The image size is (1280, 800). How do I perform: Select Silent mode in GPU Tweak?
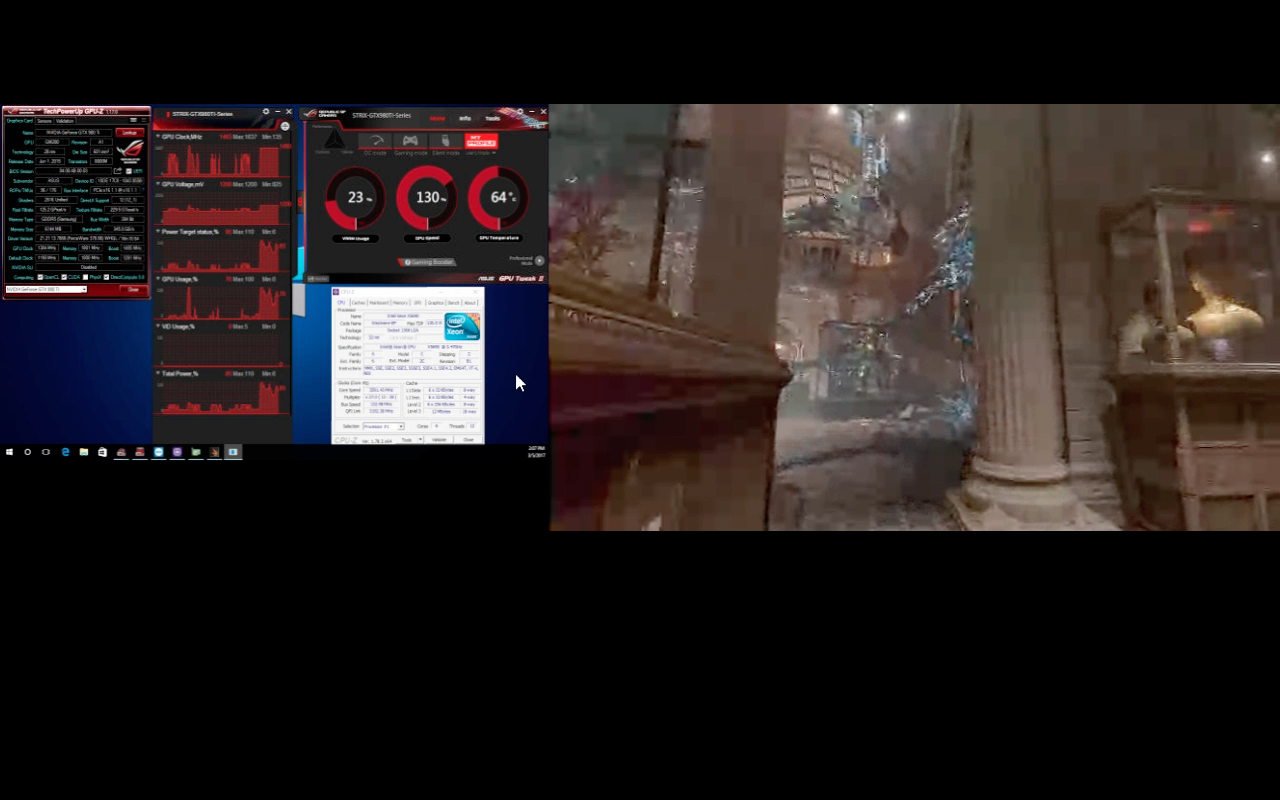pos(446,144)
